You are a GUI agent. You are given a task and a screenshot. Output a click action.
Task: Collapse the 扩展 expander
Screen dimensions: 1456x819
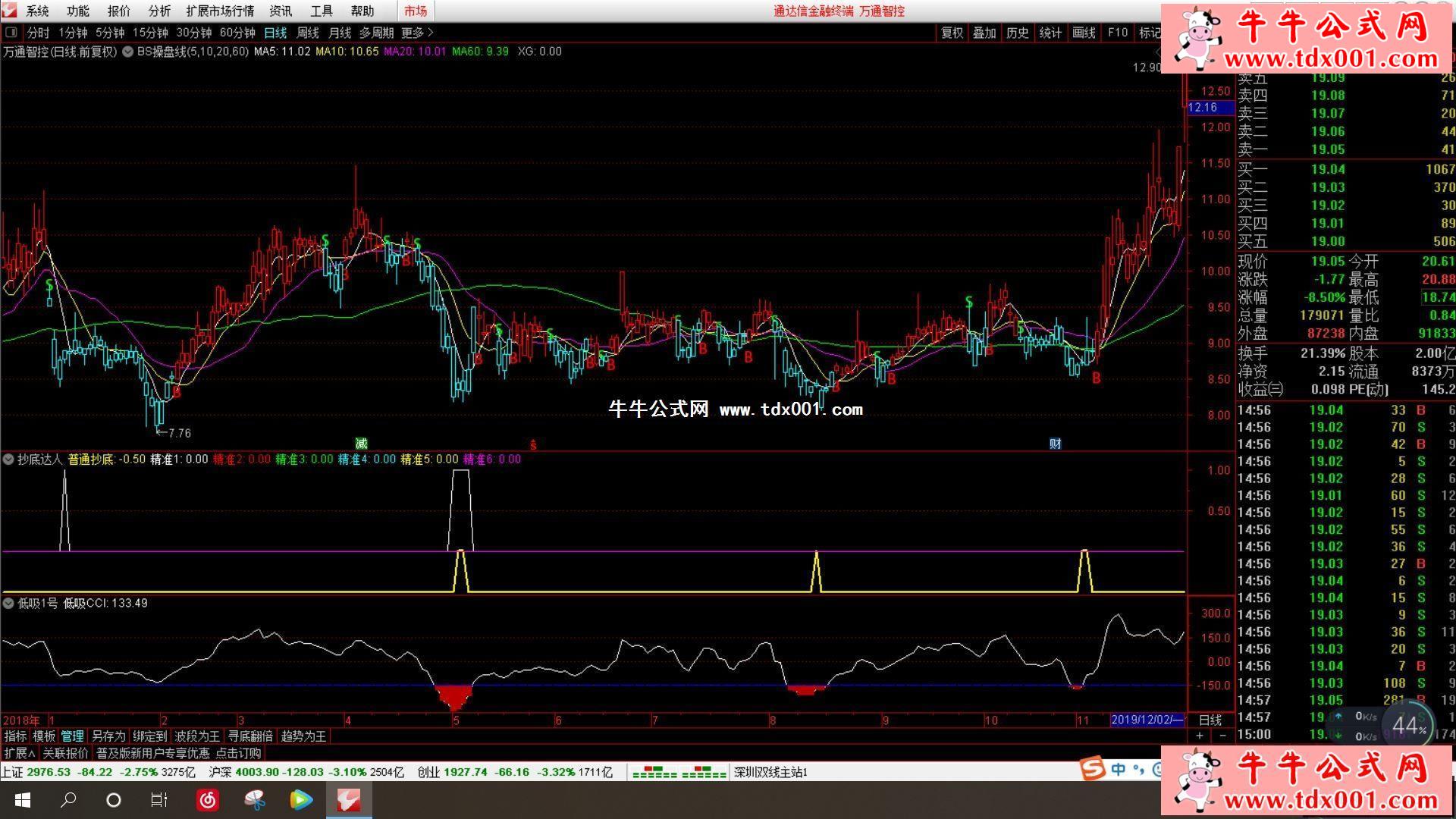pyautogui.click(x=19, y=753)
